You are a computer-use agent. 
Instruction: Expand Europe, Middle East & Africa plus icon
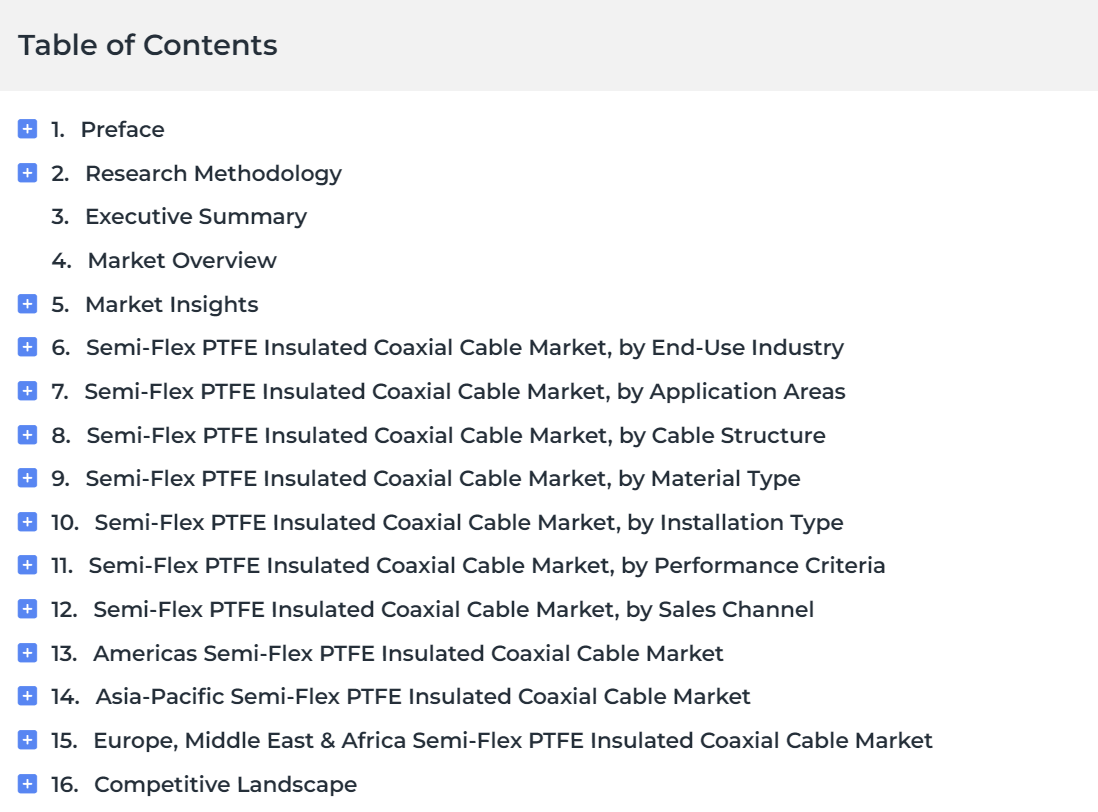tap(27, 739)
